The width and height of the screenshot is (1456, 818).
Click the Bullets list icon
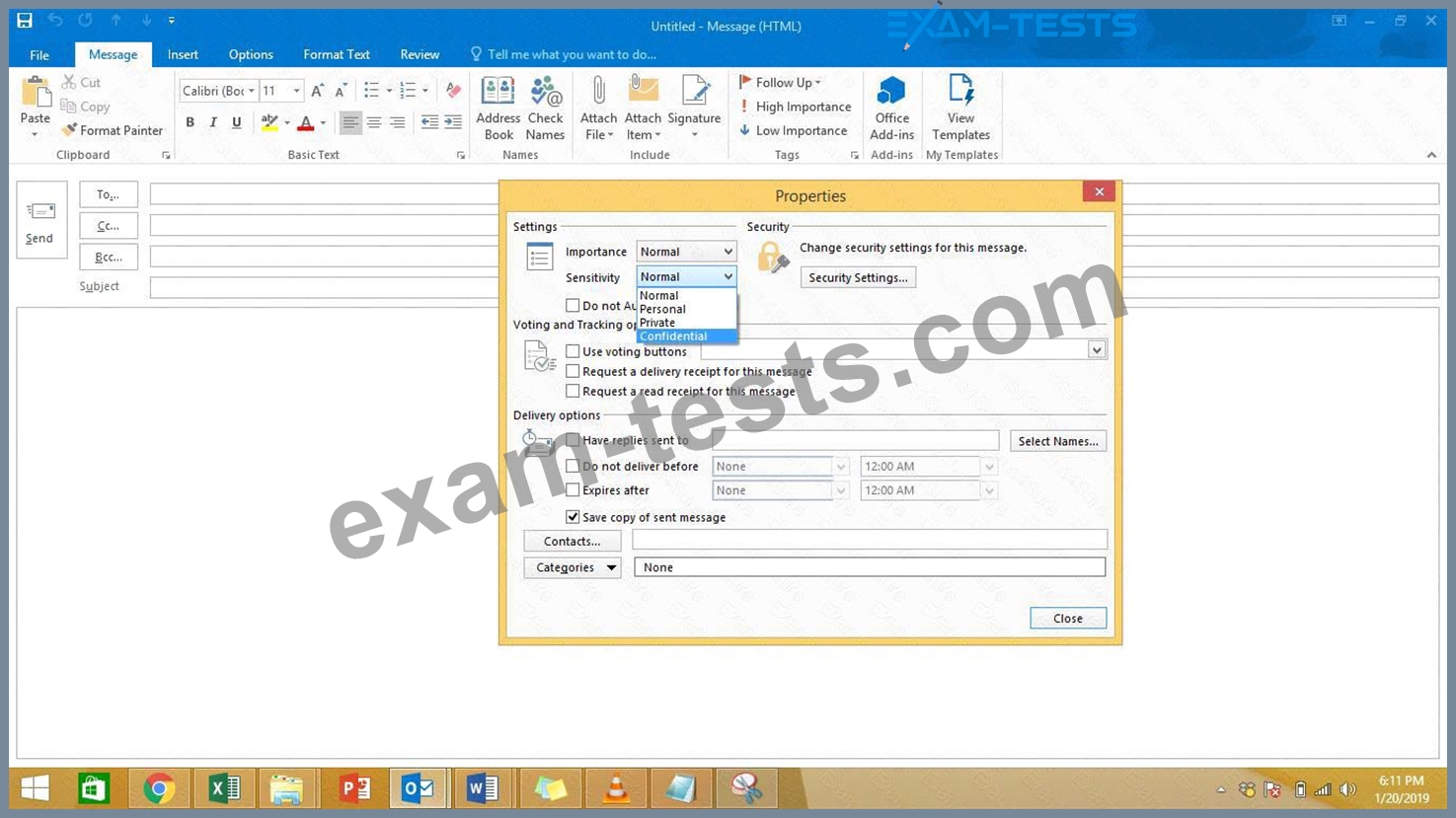point(371,91)
